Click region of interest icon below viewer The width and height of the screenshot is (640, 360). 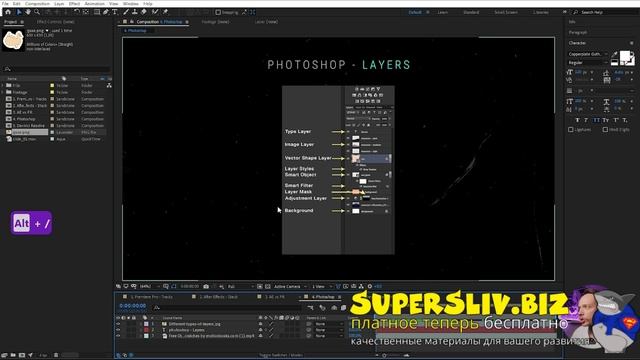click(x=260, y=287)
